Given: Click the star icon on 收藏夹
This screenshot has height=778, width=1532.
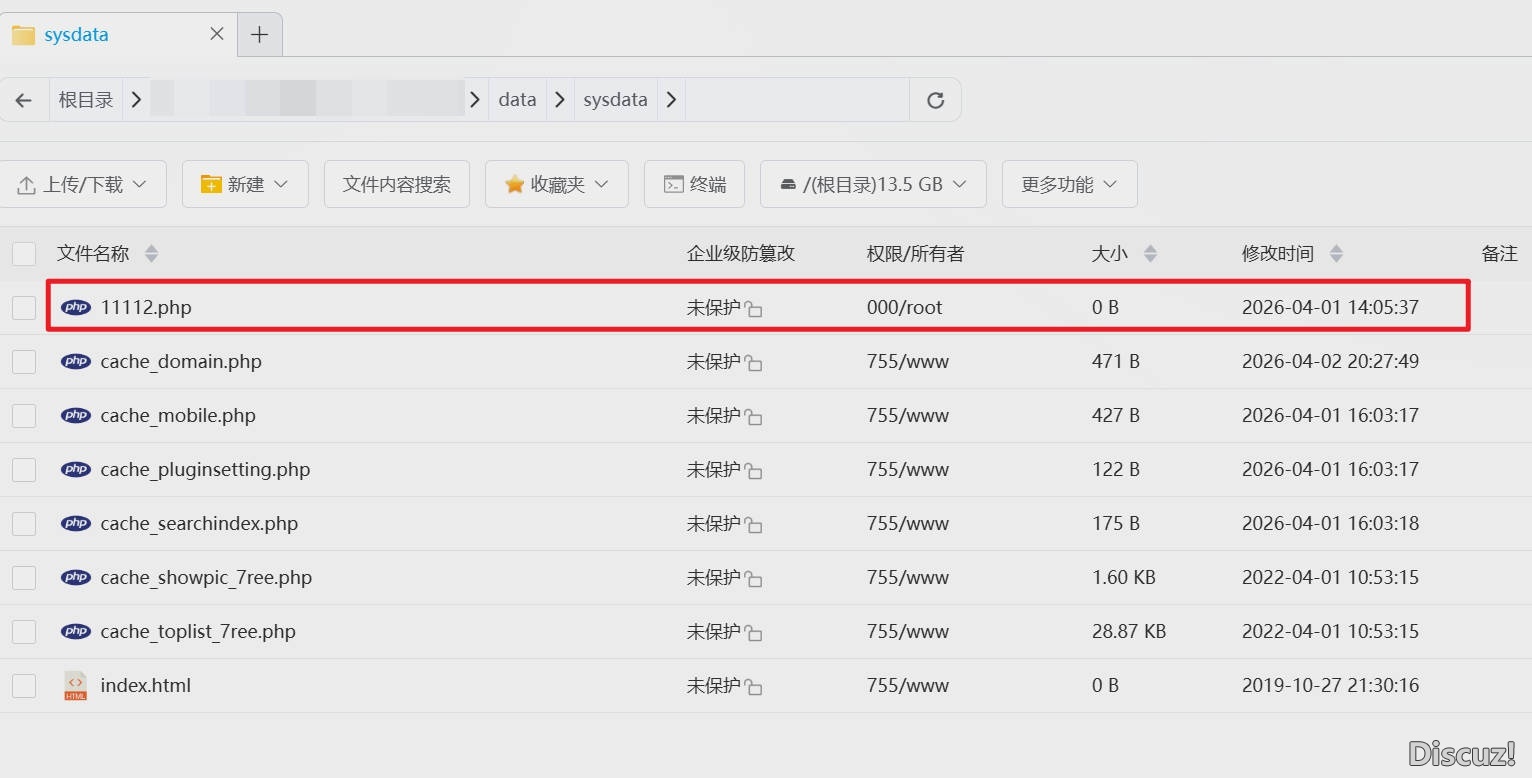Looking at the screenshot, I should [514, 184].
